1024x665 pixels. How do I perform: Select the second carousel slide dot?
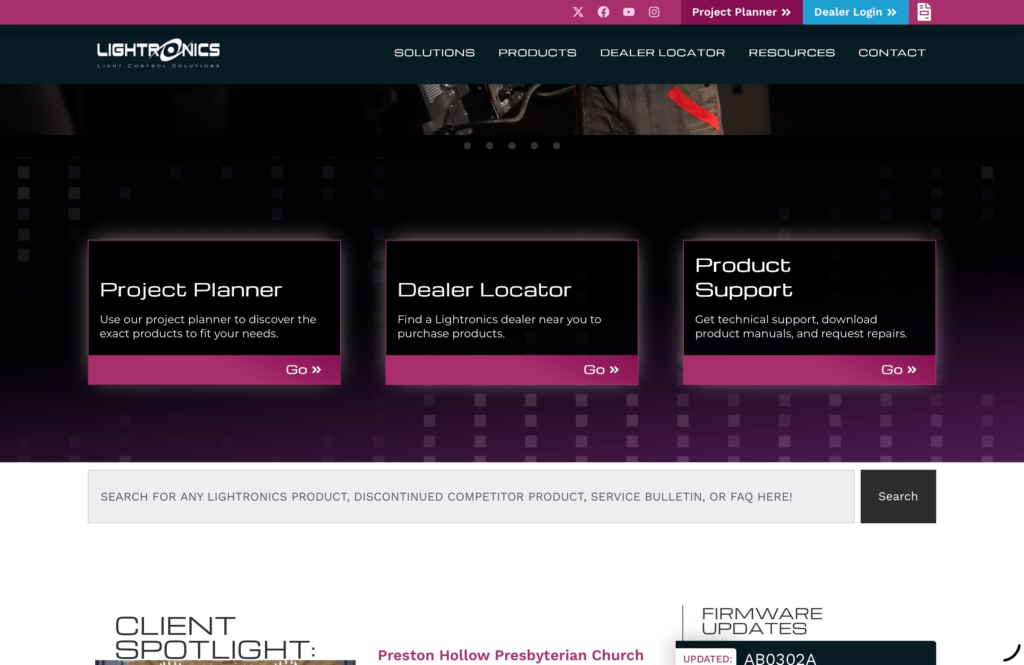click(x=489, y=146)
